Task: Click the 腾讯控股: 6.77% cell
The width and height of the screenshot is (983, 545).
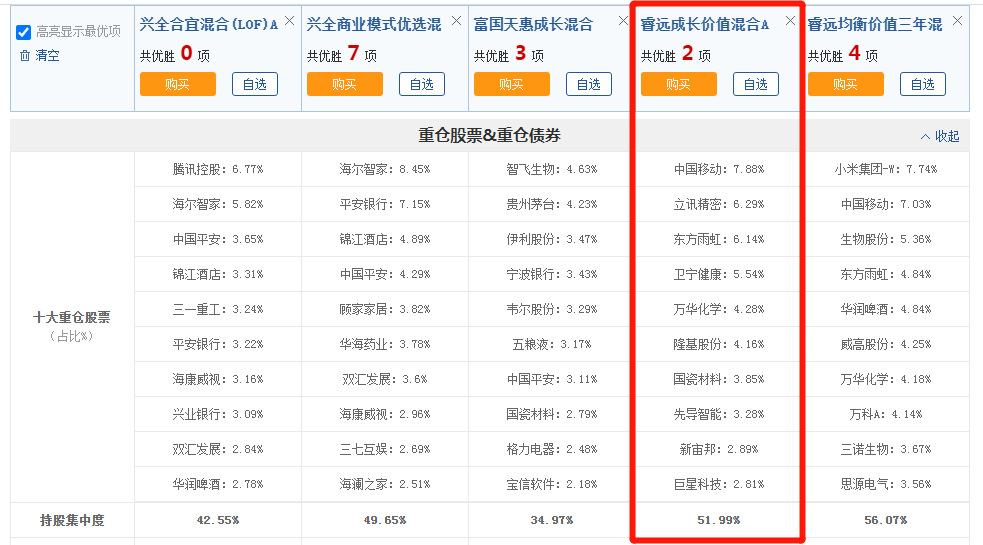Action: 218,169
